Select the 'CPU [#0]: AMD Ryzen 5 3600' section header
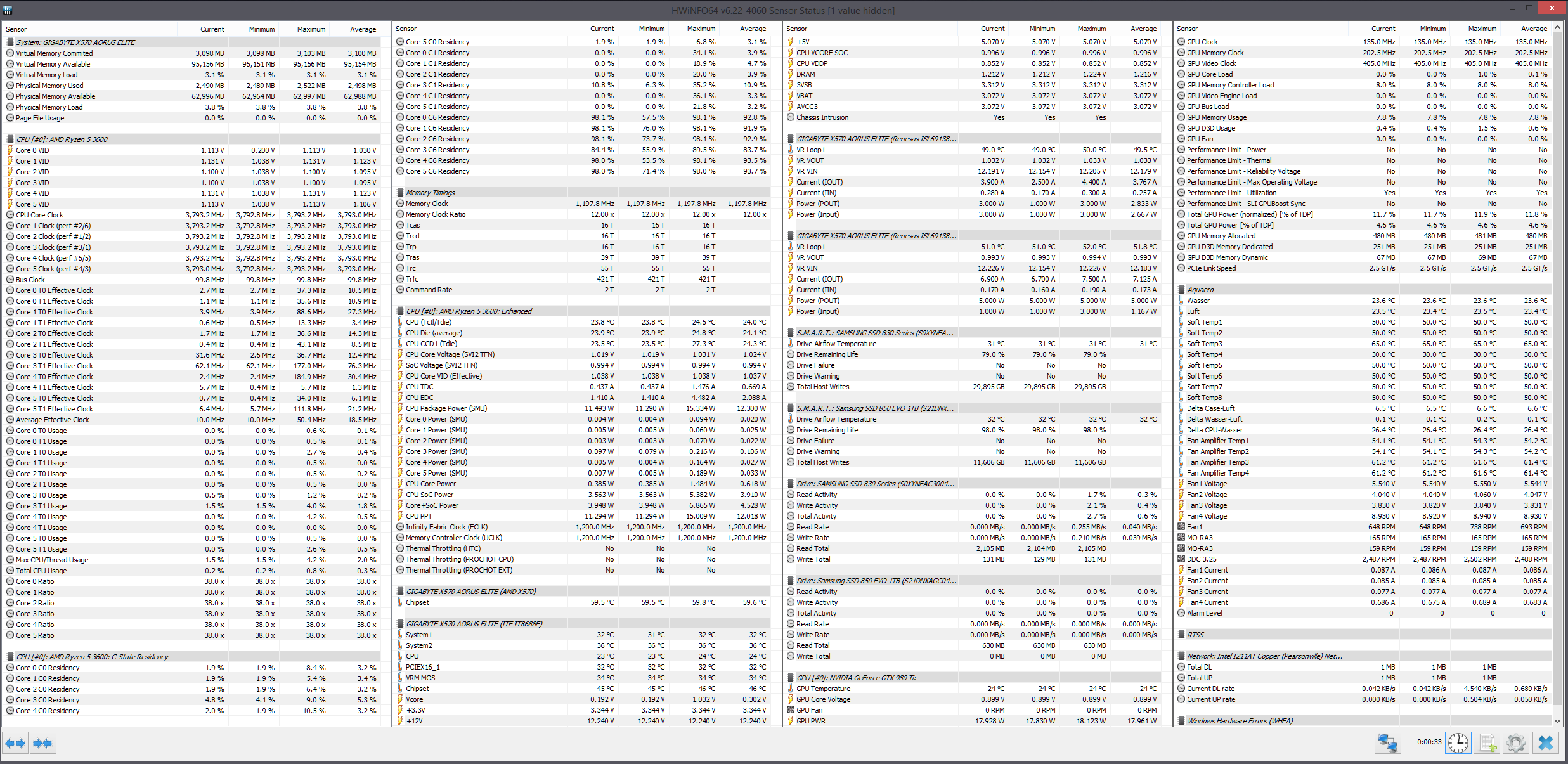The width and height of the screenshot is (1568, 764). (x=62, y=139)
